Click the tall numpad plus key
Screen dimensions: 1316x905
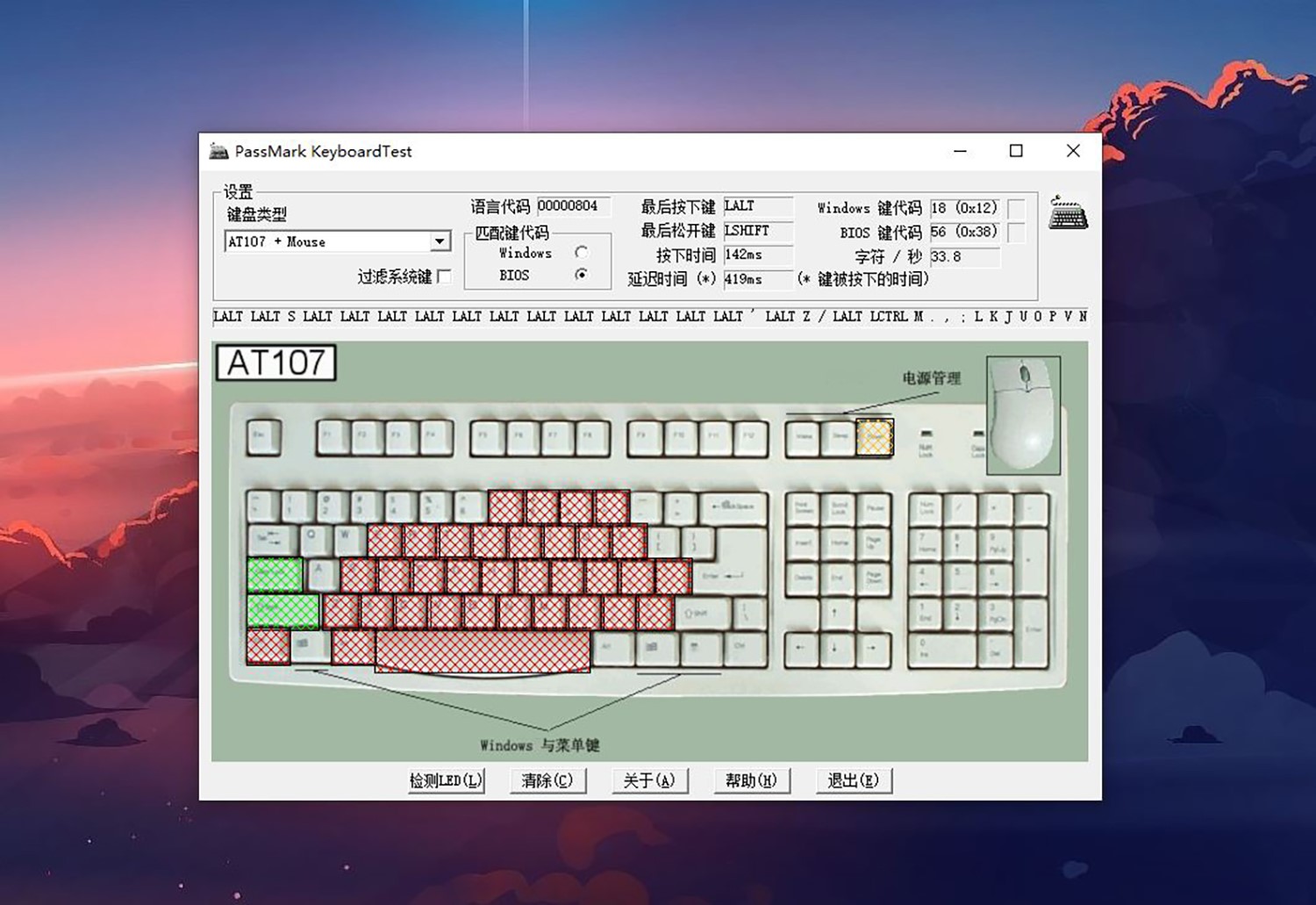pyautogui.click(x=1032, y=561)
